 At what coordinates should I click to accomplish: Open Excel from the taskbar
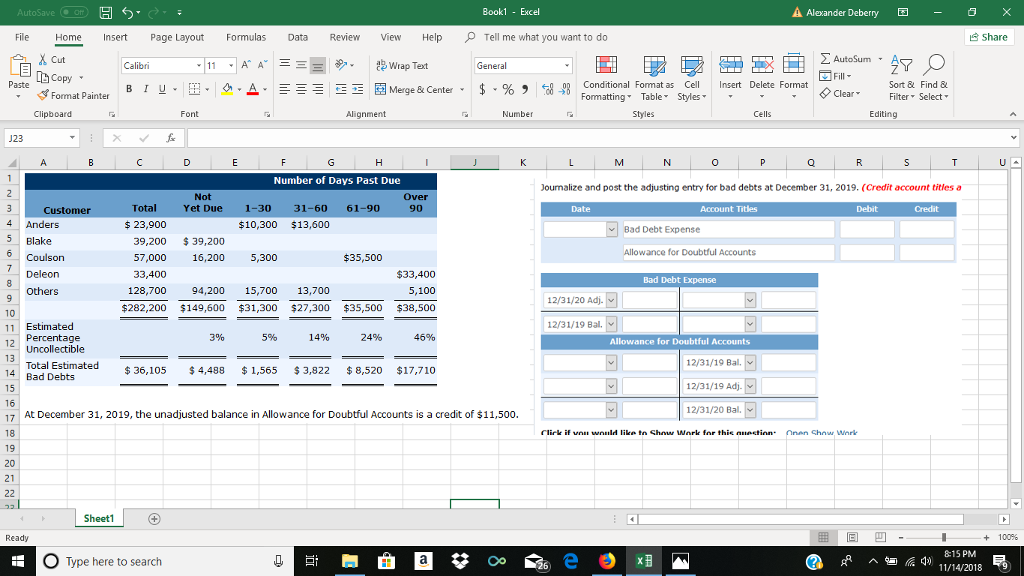pyautogui.click(x=643, y=561)
